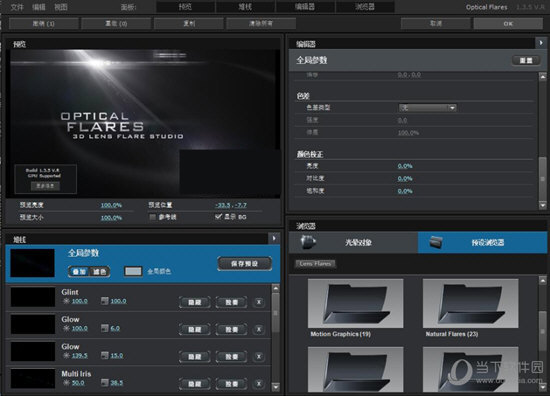Solo the Glow element with brightness 139.5
Image resolution: width=550 pixels, height=396 pixels.
click(x=232, y=357)
